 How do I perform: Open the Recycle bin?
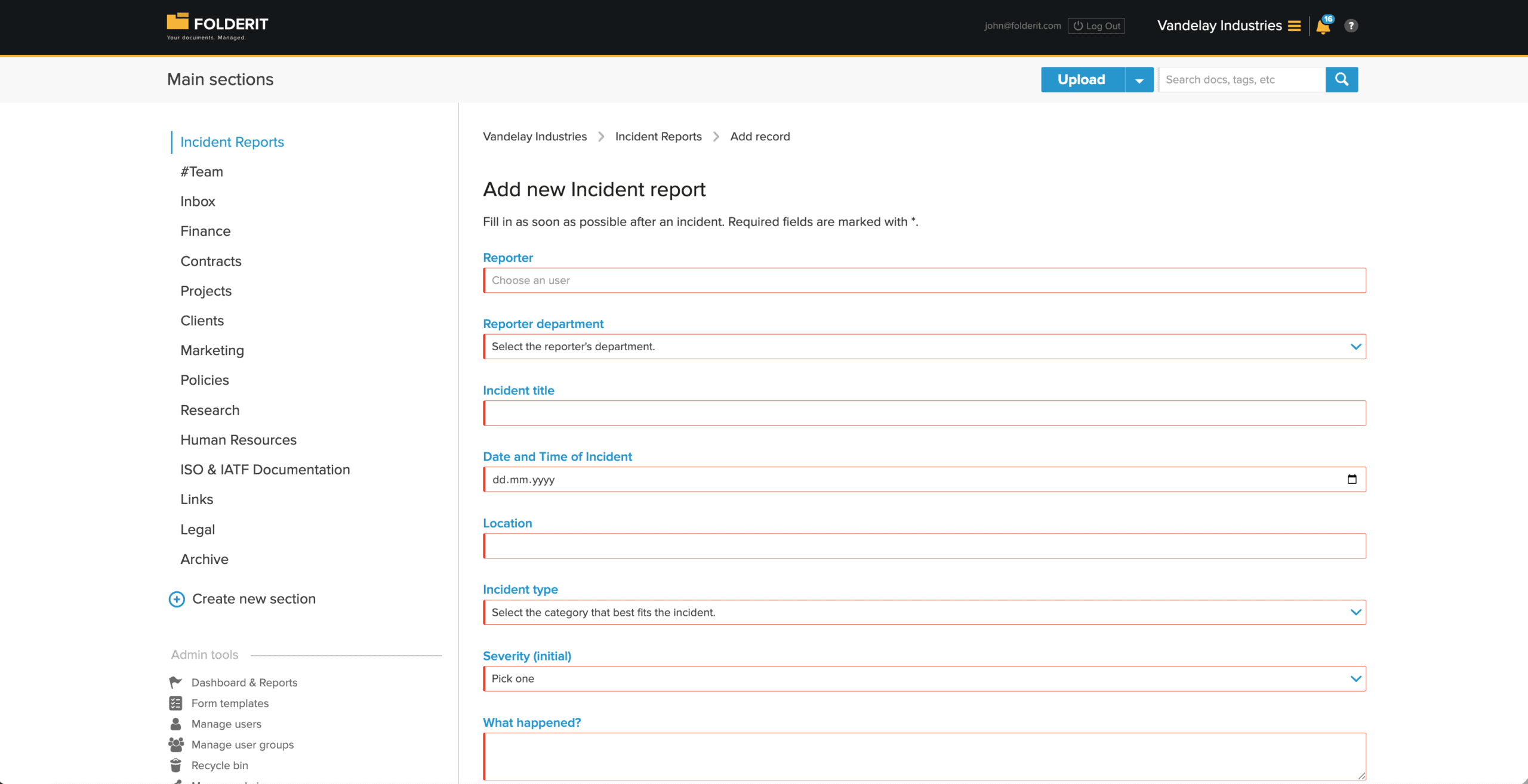click(x=219, y=765)
